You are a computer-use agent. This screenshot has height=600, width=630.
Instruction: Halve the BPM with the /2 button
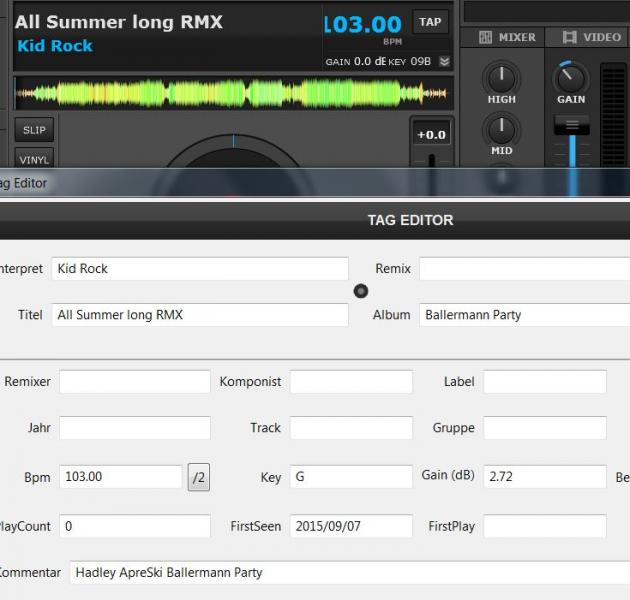coord(198,477)
